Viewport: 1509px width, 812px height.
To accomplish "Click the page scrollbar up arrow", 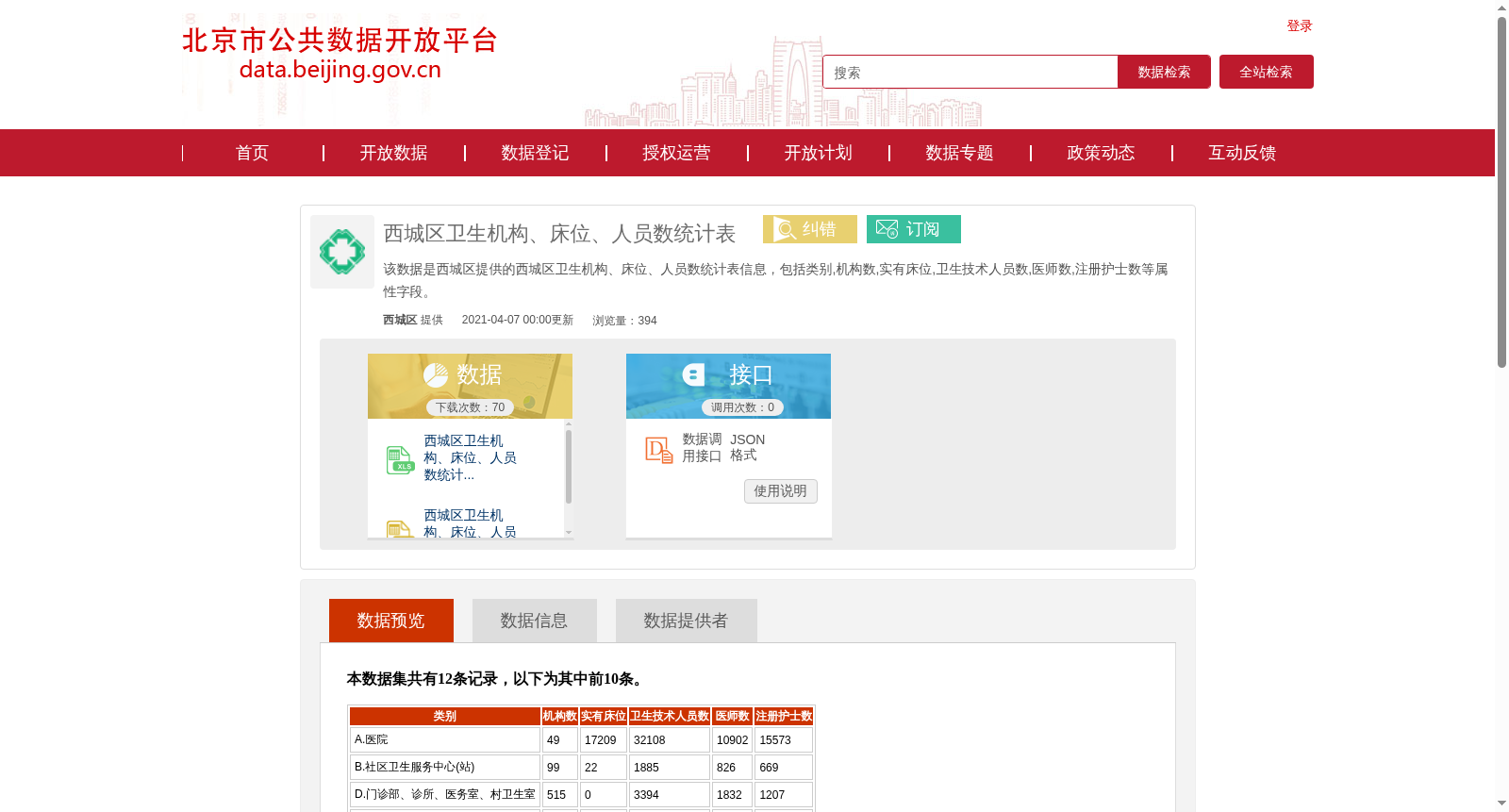I will tap(1501, 8).
